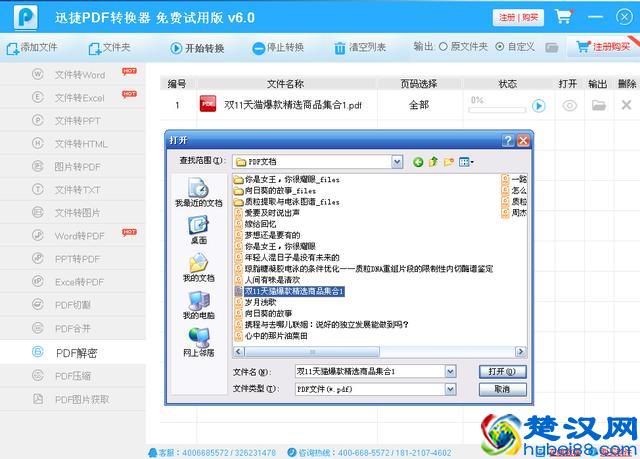The image size is (640, 459).
Task: Select PDF合并 in sidebar
Action: 73,328
